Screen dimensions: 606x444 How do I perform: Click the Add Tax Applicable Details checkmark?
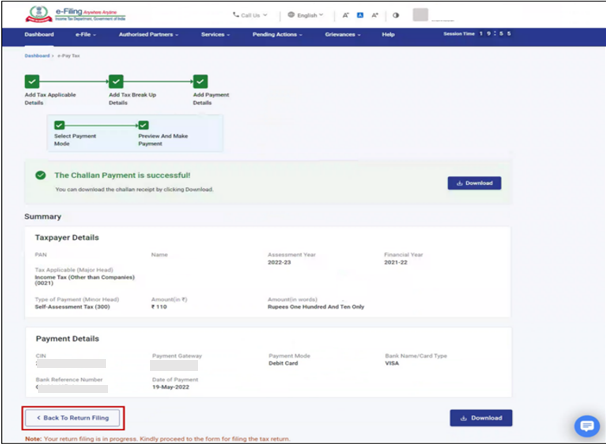(32, 81)
